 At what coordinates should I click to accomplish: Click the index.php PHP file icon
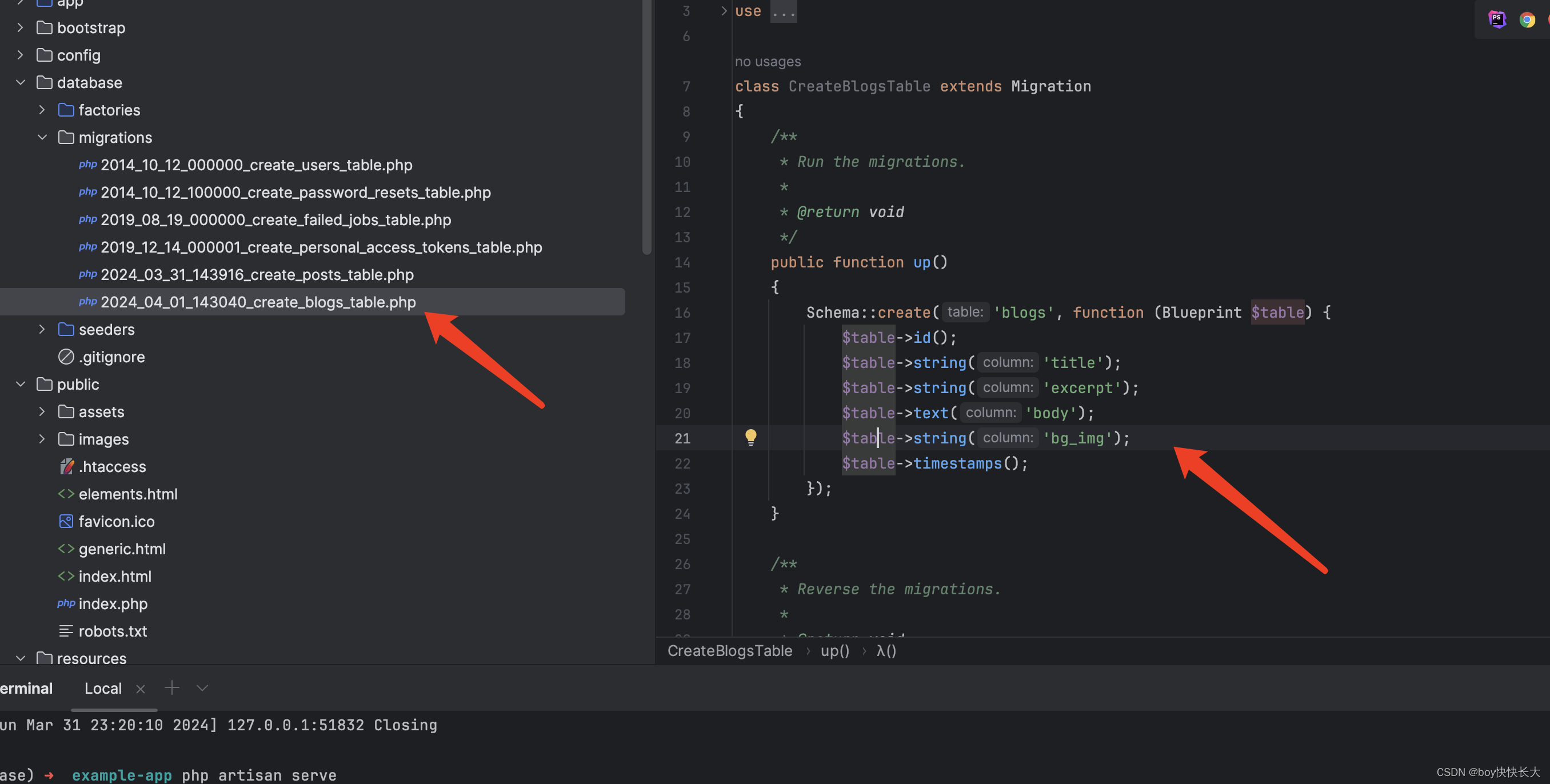pyautogui.click(x=66, y=603)
